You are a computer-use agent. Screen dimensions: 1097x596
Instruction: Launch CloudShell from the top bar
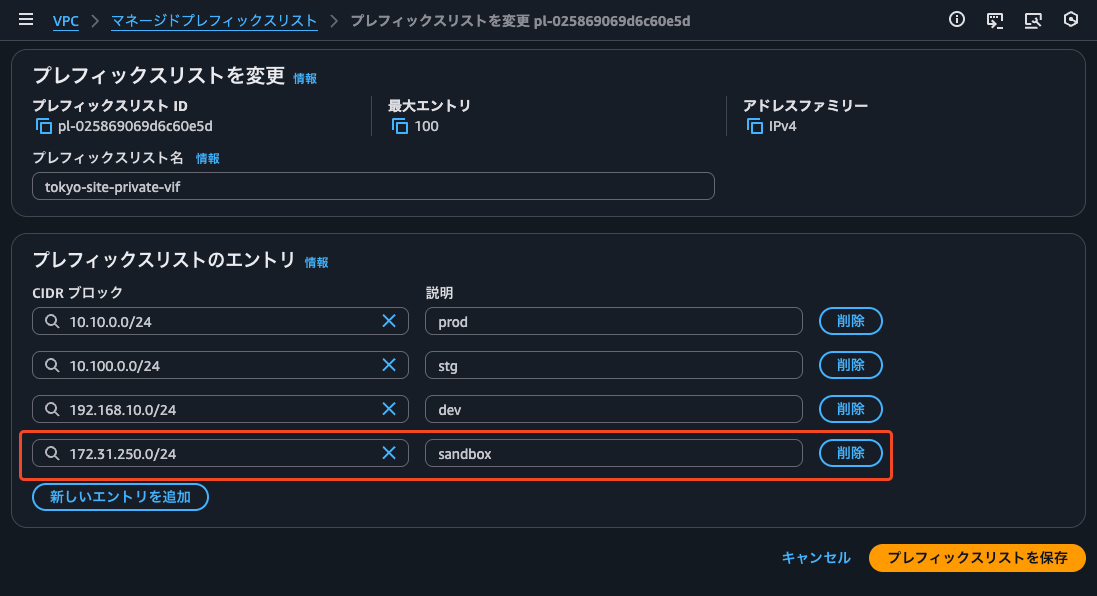[x=995, y=19]
